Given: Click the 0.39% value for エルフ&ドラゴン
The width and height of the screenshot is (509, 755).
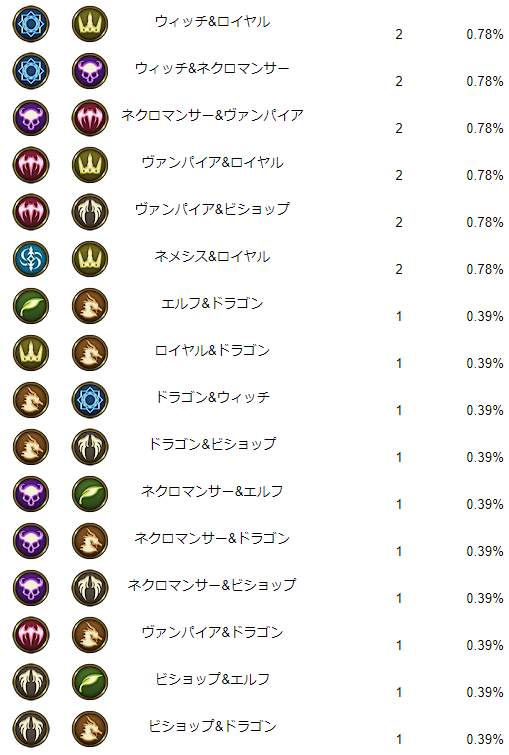Looking at the screenshot, I should pos(485,316).
